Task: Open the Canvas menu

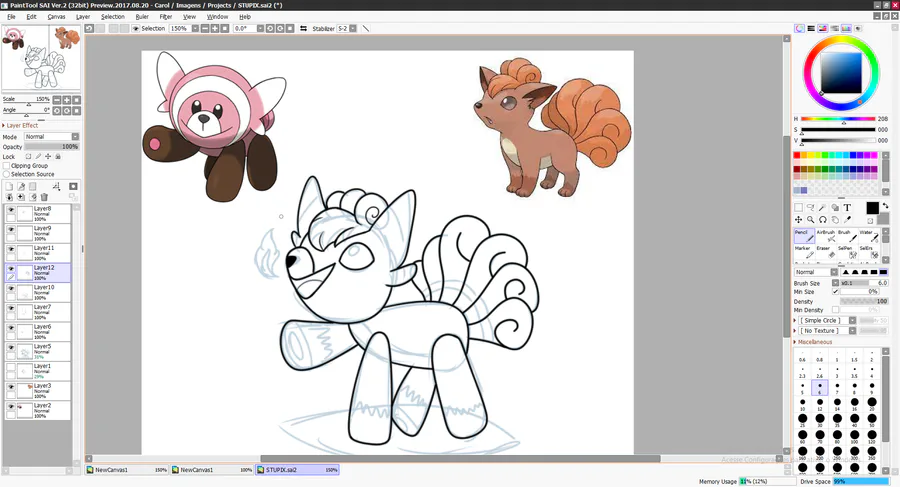Action: [x=56, y=17]
